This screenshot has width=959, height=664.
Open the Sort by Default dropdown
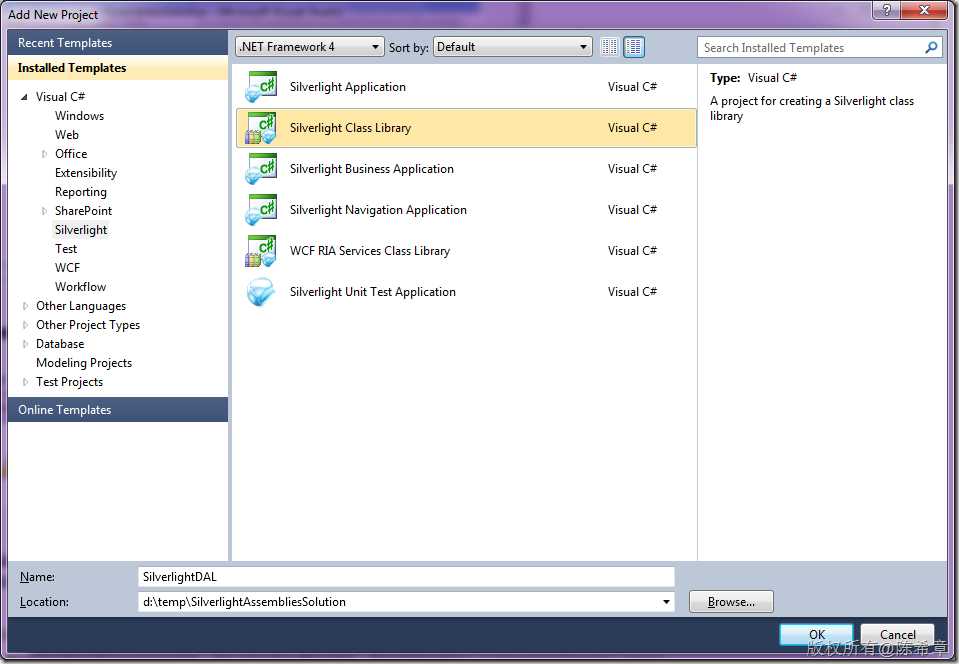[513, 47]
